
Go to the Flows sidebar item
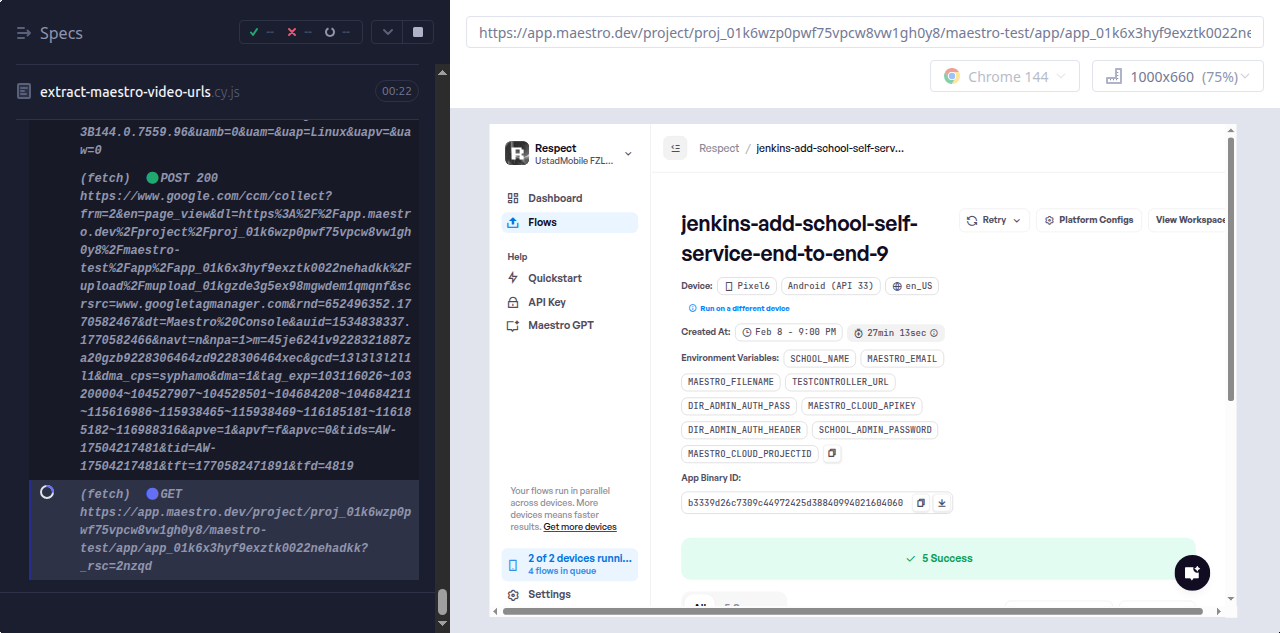coord(542,222)
